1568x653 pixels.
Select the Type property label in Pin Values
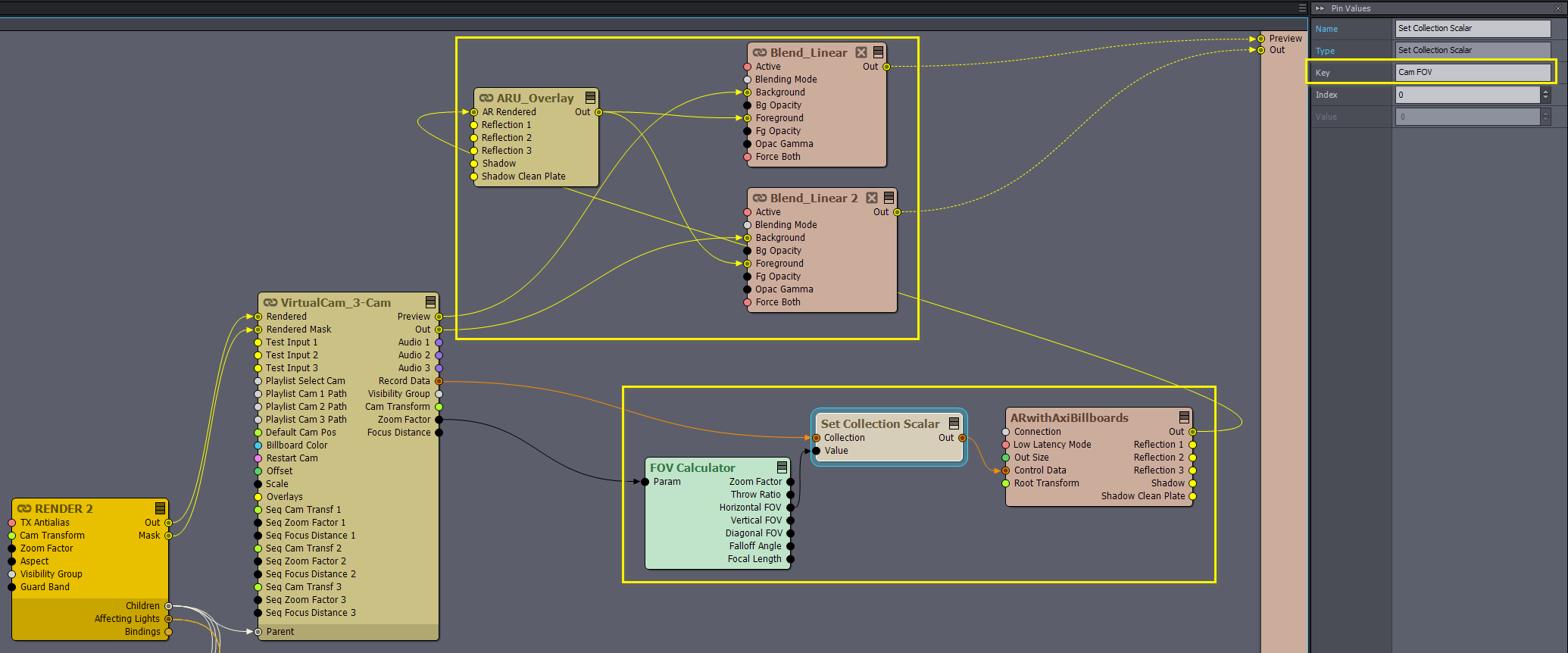(x=1325, y=51)
